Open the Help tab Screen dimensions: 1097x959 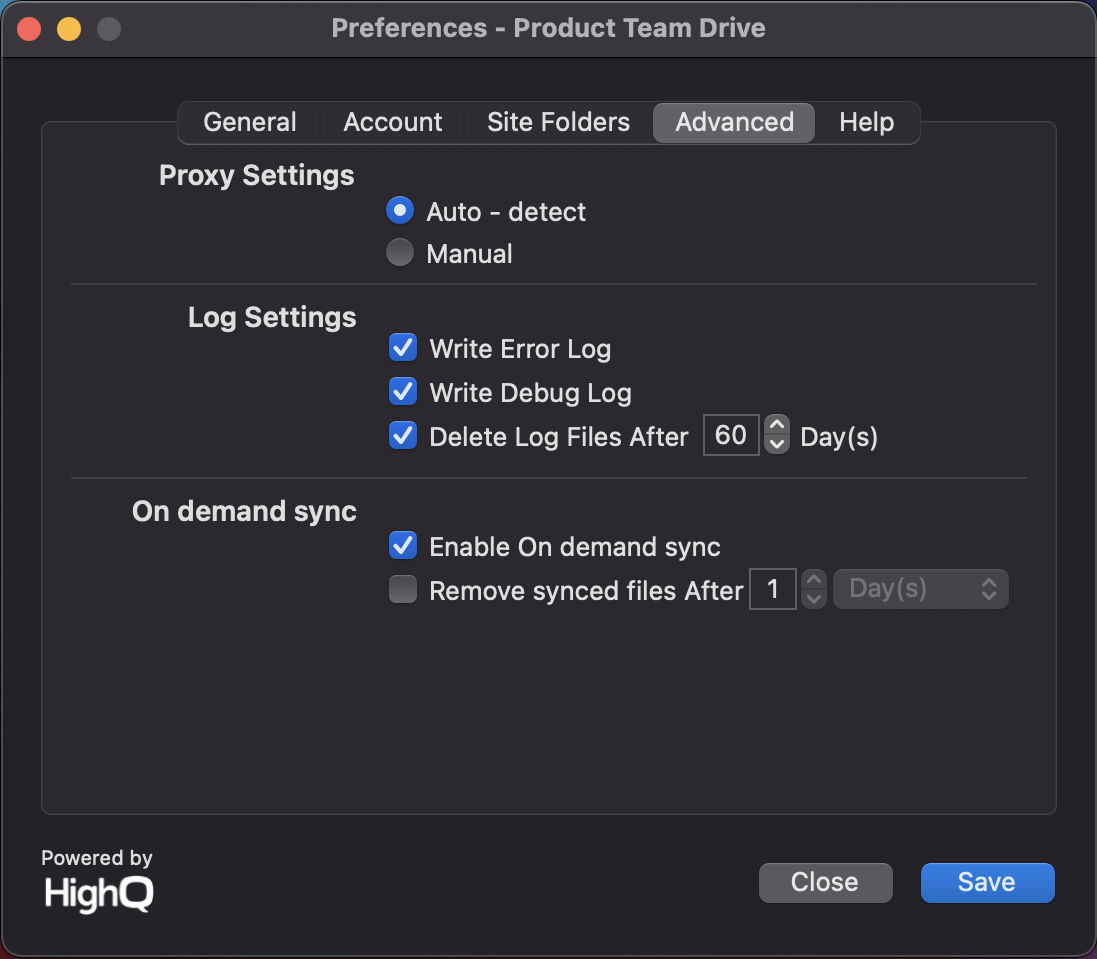point(866,122)
